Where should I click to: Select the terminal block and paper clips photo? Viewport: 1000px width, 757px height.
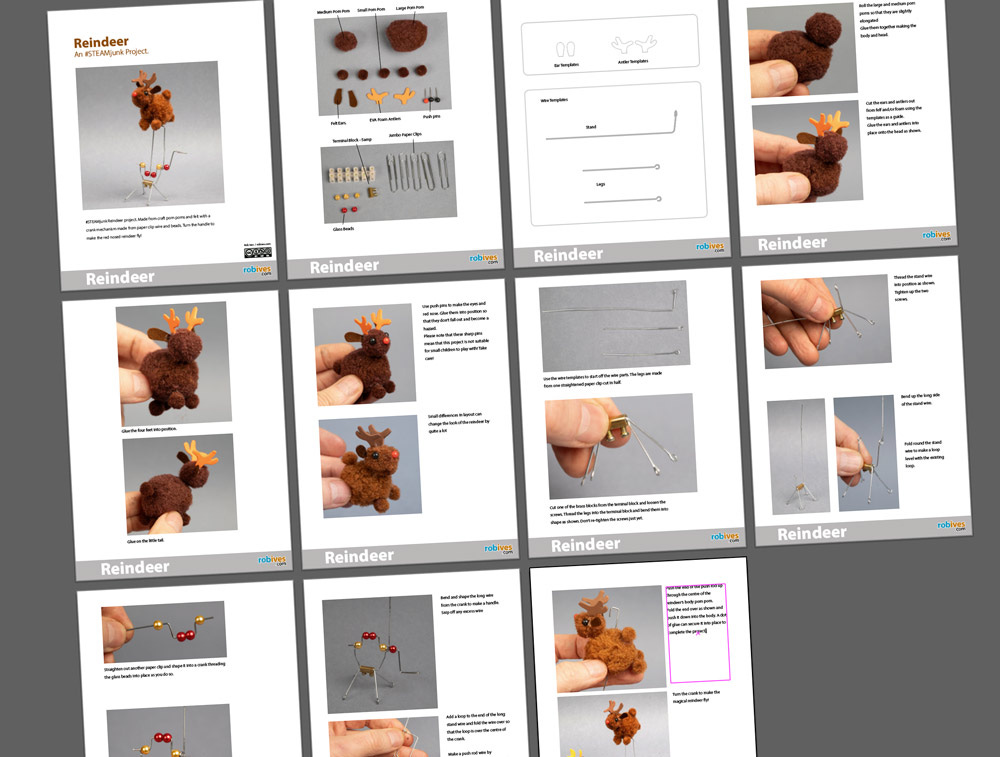(x=388, y=182)
